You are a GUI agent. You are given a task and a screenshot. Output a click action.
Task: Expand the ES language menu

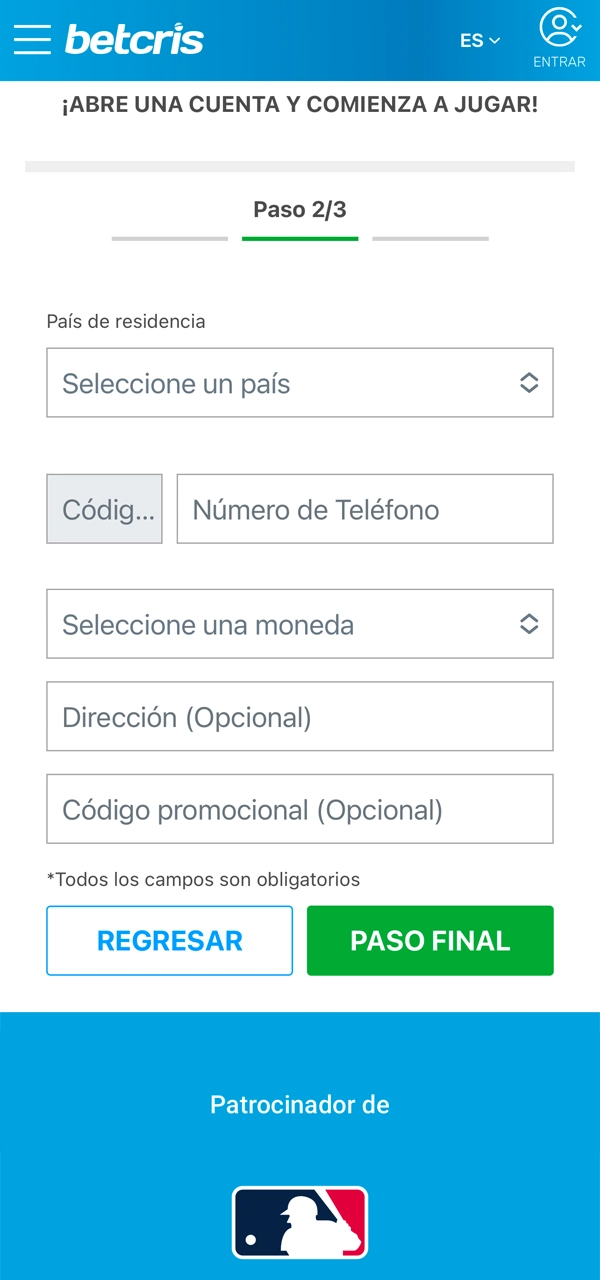click(478, 40)
